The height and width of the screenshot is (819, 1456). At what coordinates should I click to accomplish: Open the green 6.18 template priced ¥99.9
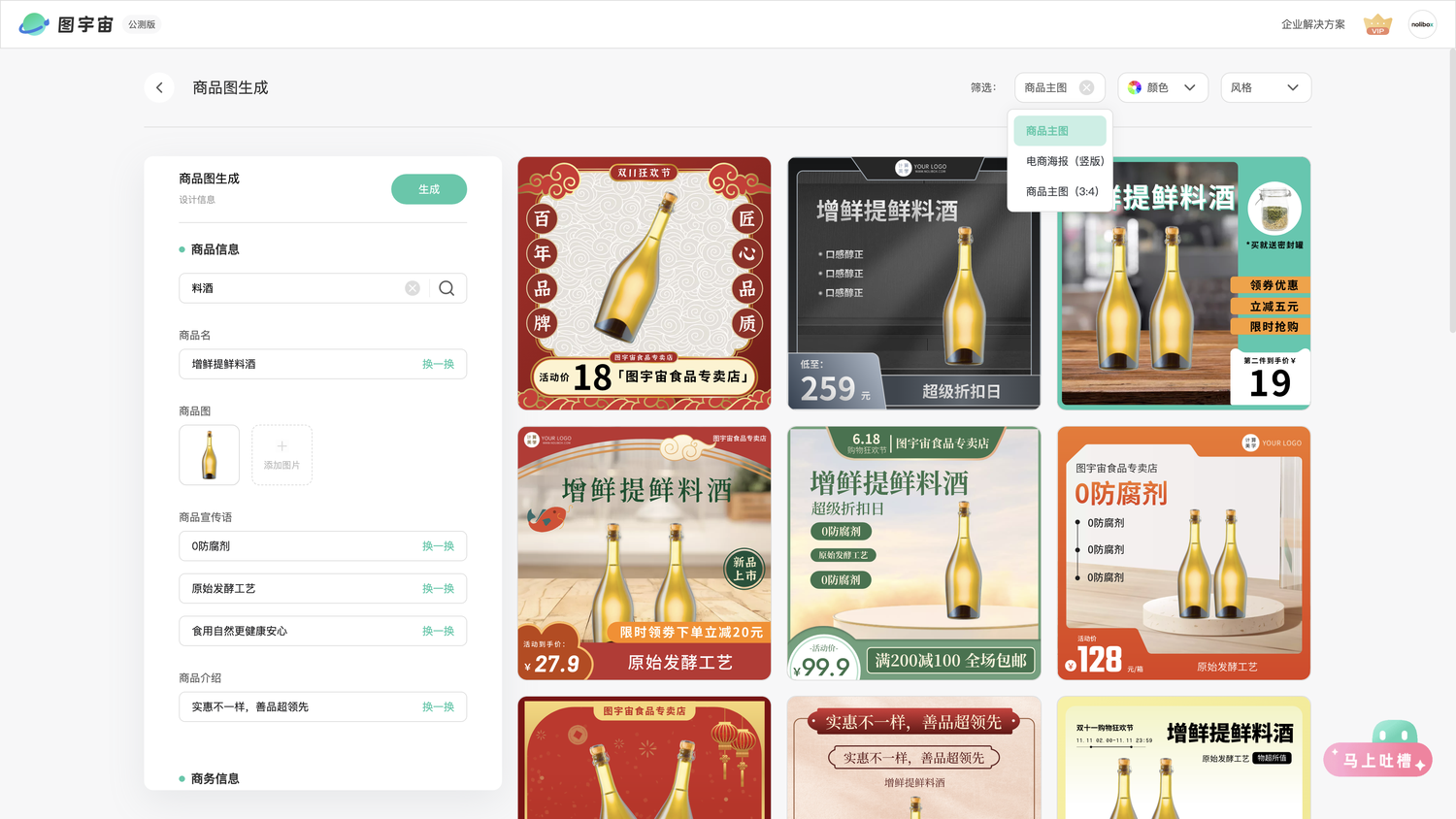click(914, 553)
